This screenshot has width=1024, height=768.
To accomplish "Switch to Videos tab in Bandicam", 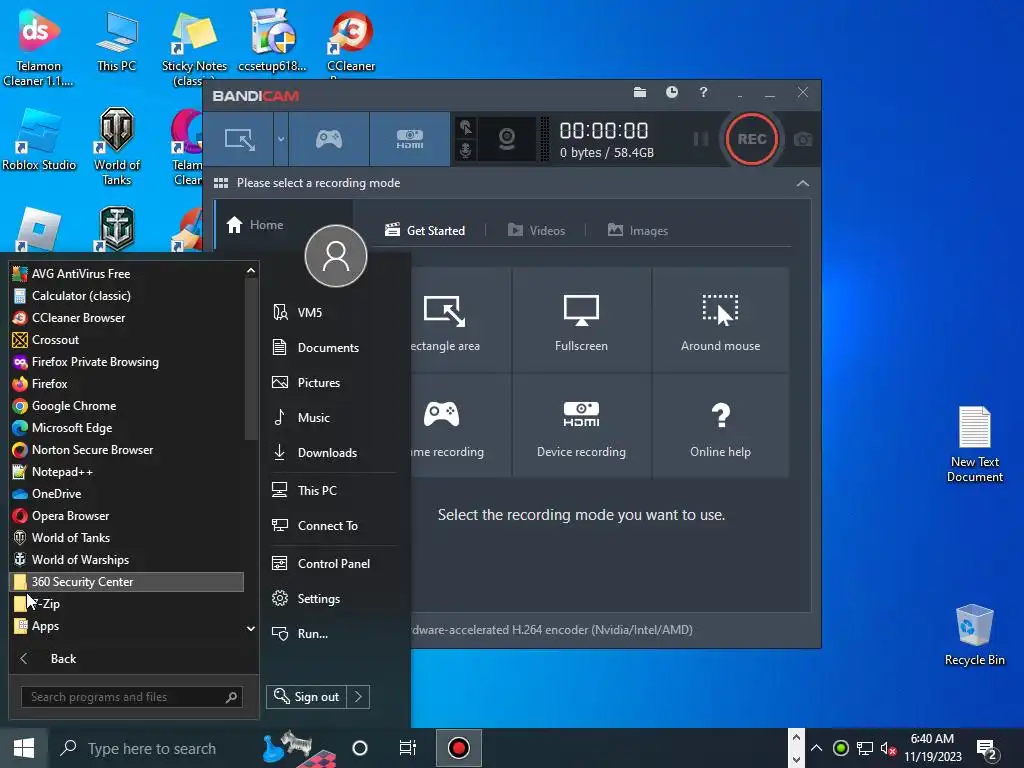I will [x=536, y=231].
